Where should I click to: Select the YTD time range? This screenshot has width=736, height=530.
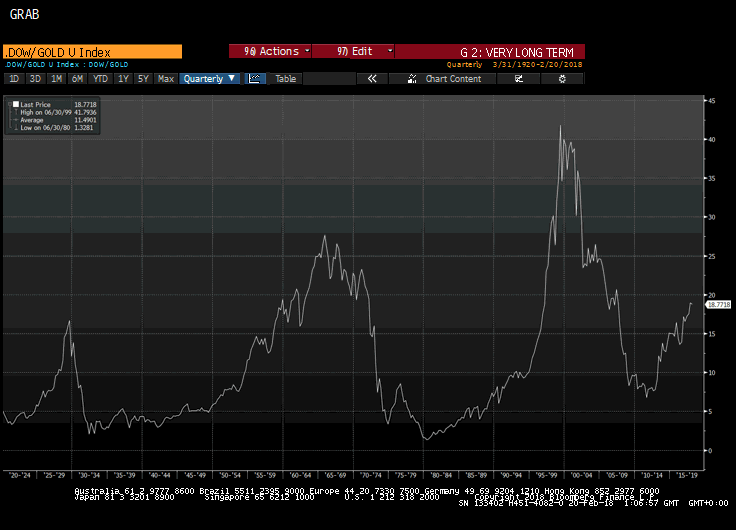pyautogui.click(x=100, y=79)
